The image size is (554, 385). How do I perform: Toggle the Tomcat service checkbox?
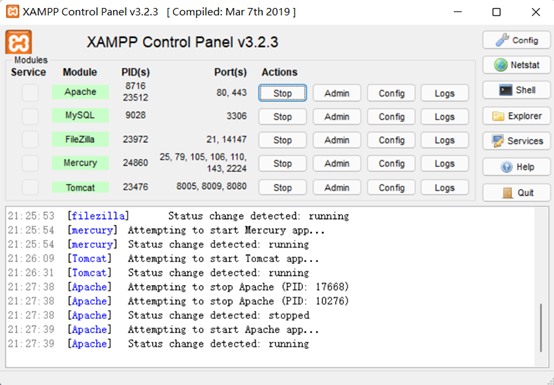30,187
